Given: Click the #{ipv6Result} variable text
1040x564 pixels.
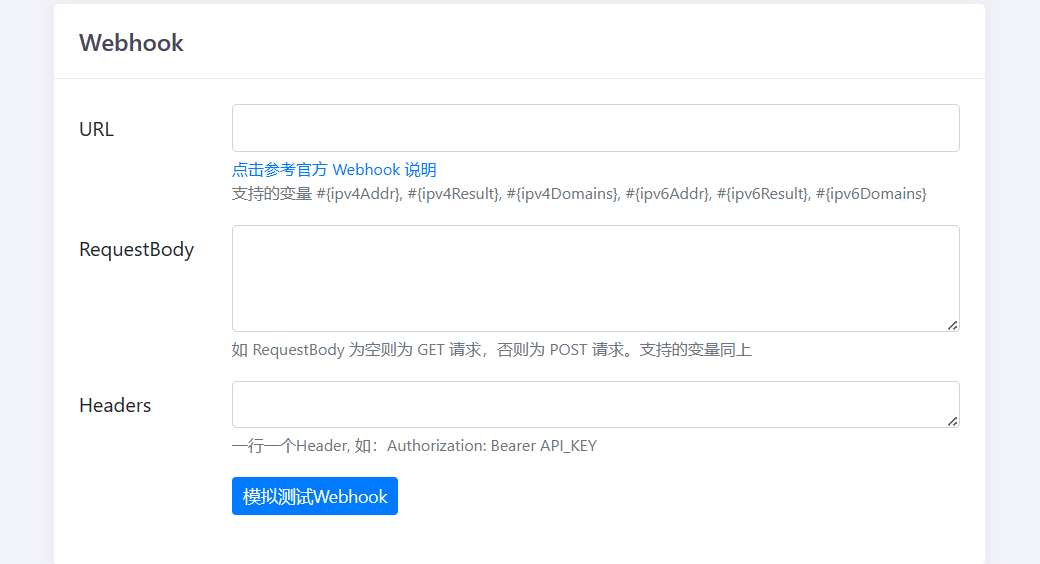Looking at the screenshot, I should coord(763,194).
